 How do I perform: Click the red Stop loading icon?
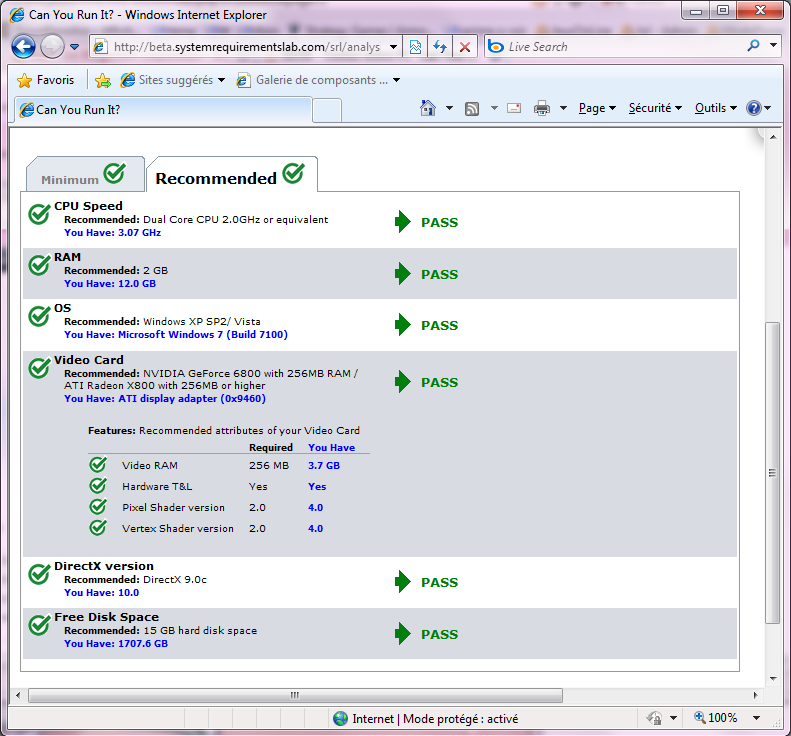(465, 47)
